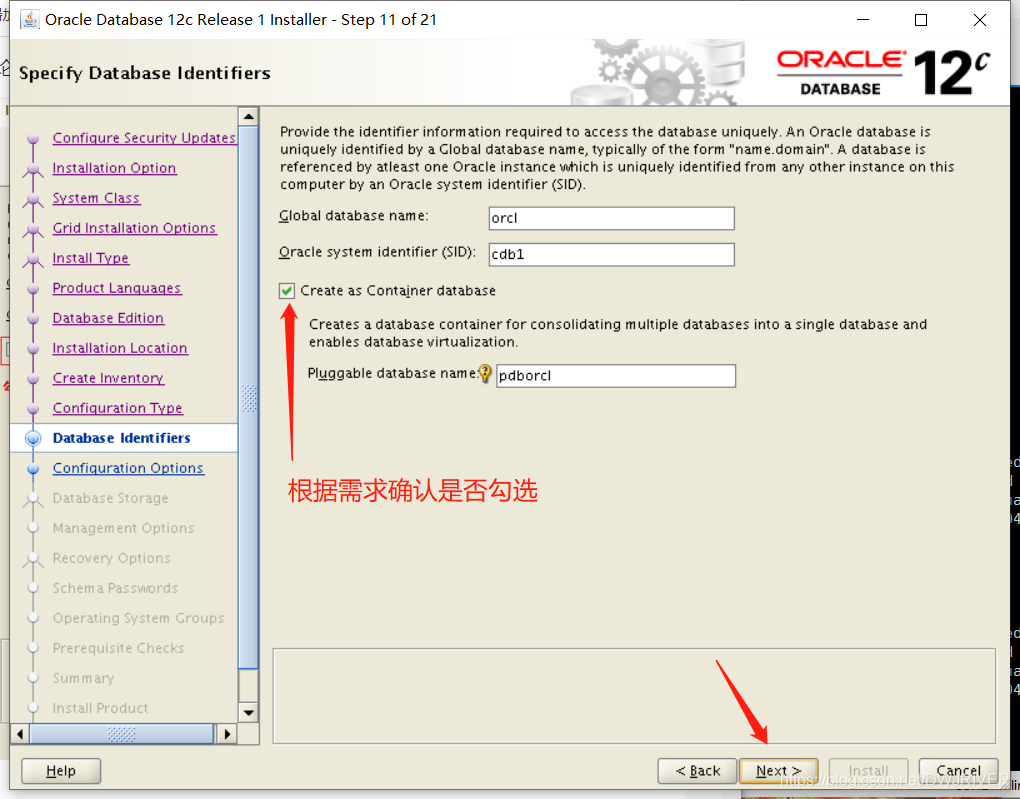Click the Schema Passwords step text
This screenshot has height=799, width=1020.
click(x=115, y=588)
